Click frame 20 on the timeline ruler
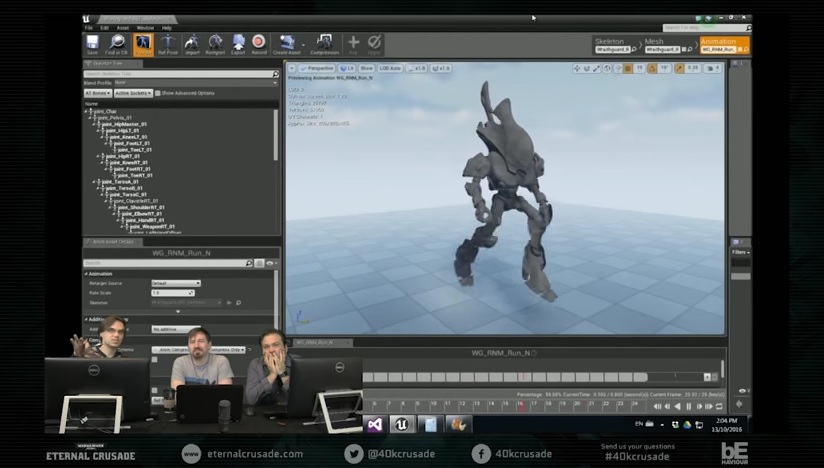 577,404
